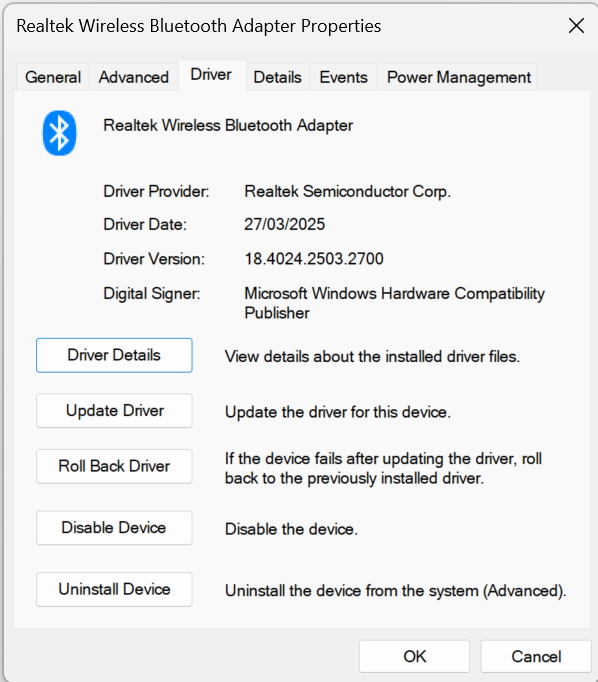Click the roll back description starting 'If the device fails'
598x682 pixels.
(383, 468)
